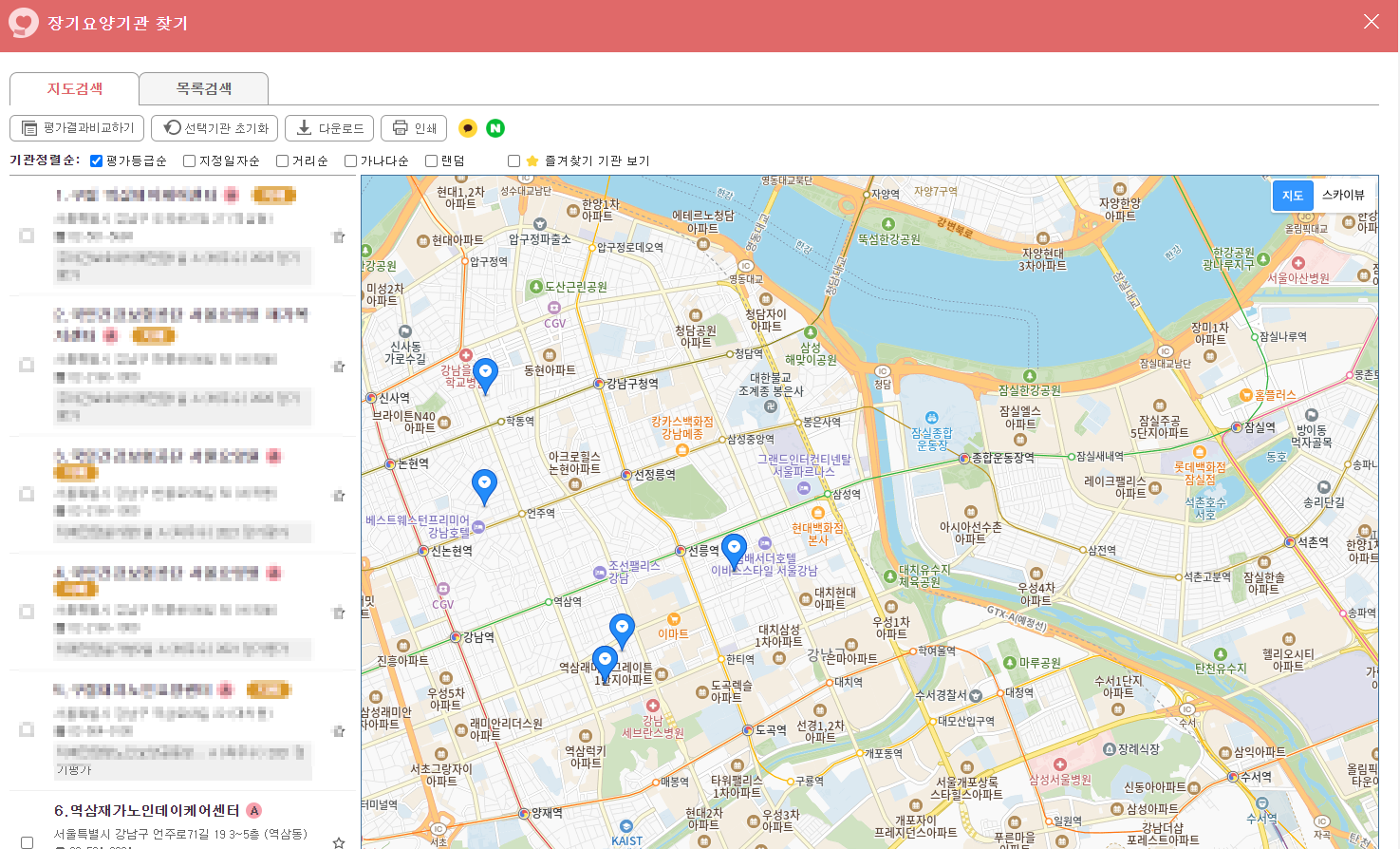Image resolution: width=1400 pixels, height=849 pixels.
Task: Click the 종합운동장역 station label
Action: [x=1003, y=459]
